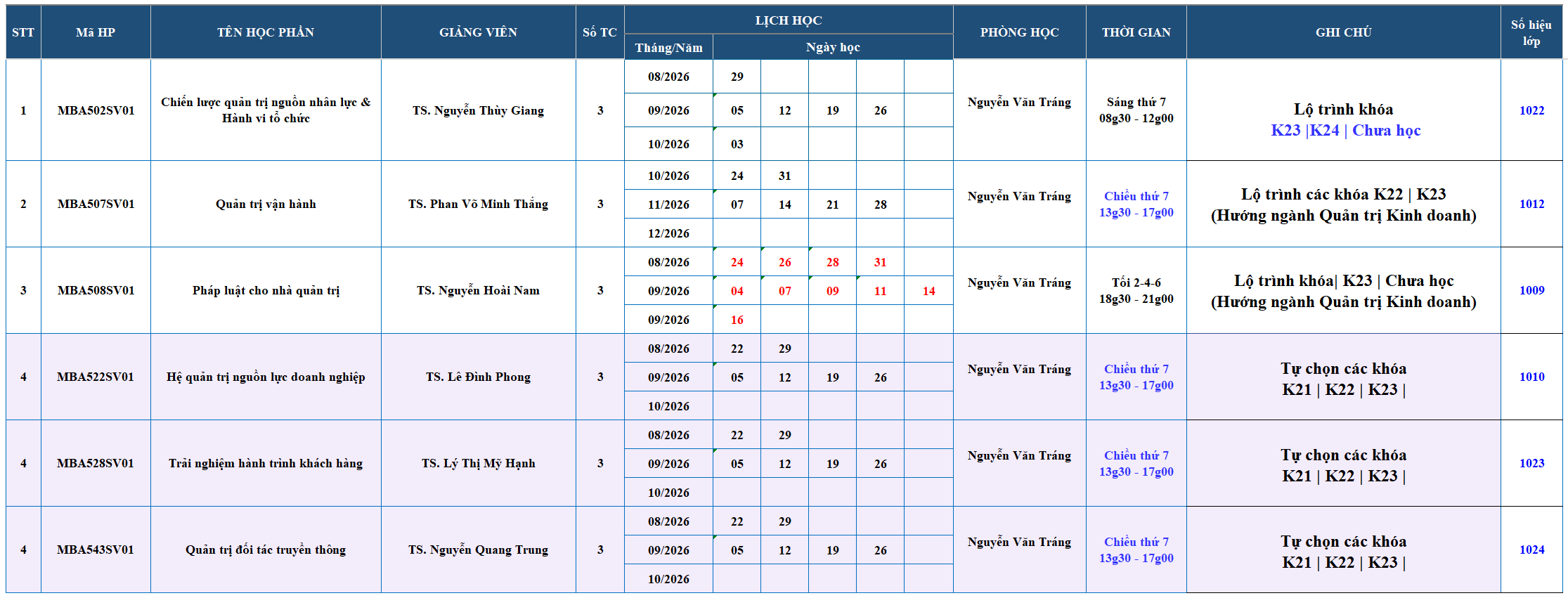Click room 'Nguyễn Văn Tráng' for MBA502SV01
Screen dimensions: 1568x598
point(1019,102)
